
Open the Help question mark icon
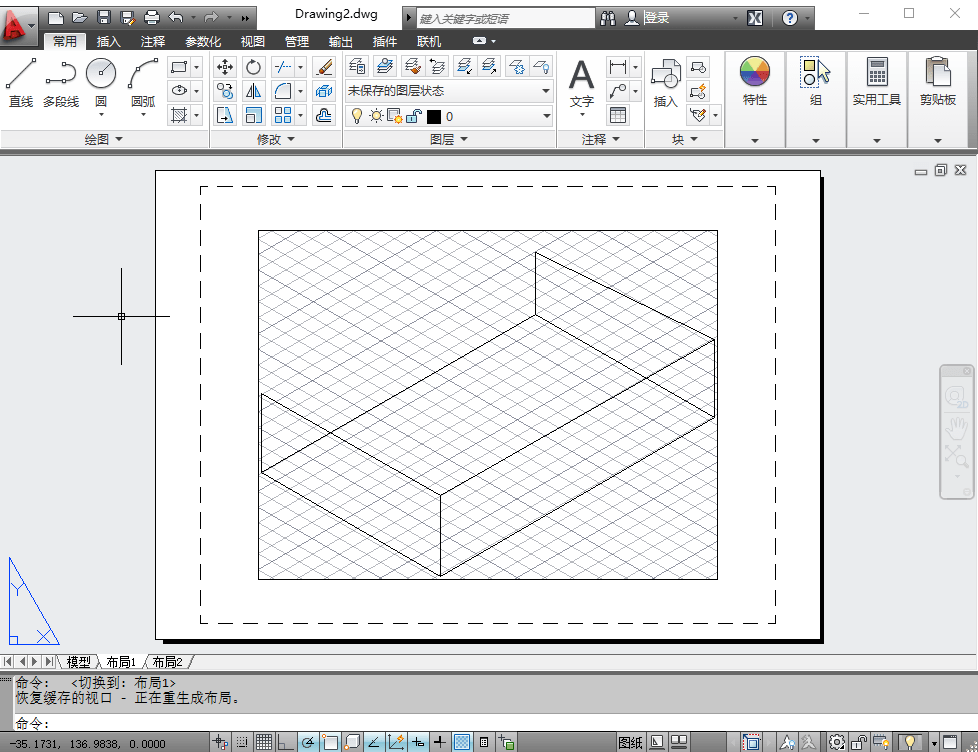tap(789, 18)
